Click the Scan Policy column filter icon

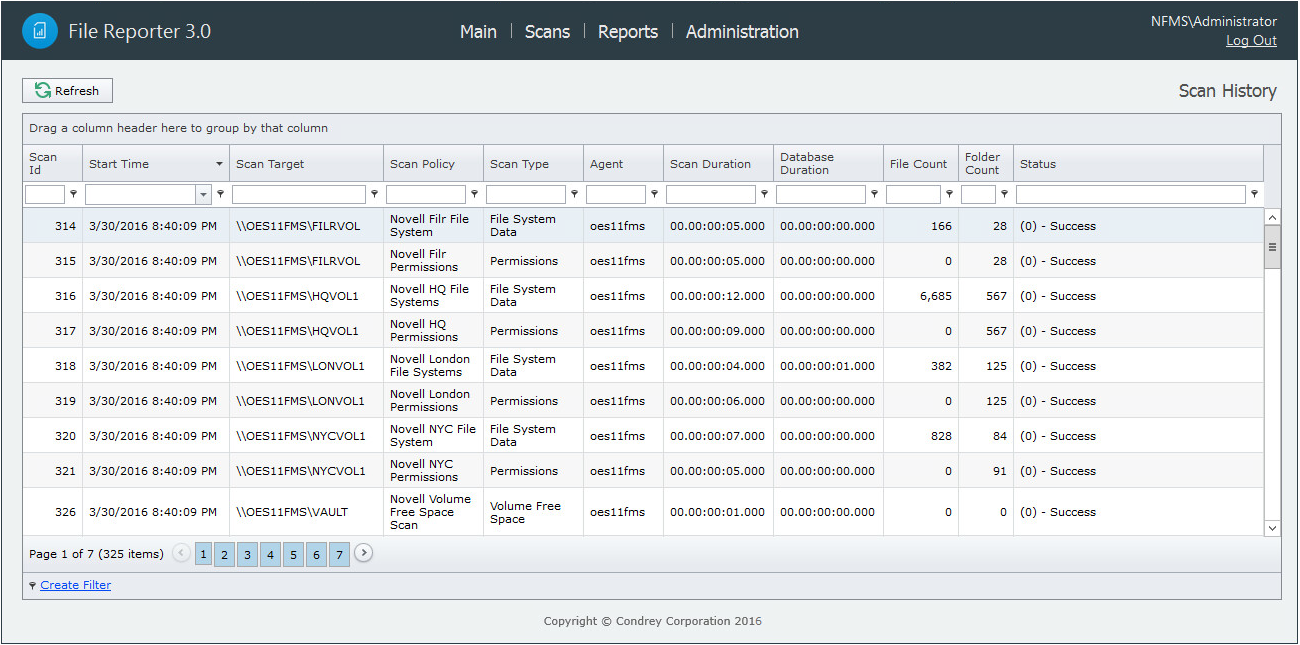tap(475, 195)
